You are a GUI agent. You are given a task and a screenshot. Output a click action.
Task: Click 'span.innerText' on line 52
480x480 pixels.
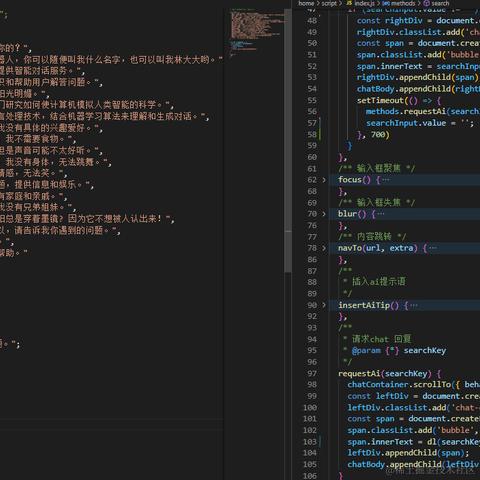click(x=390, y=66)
